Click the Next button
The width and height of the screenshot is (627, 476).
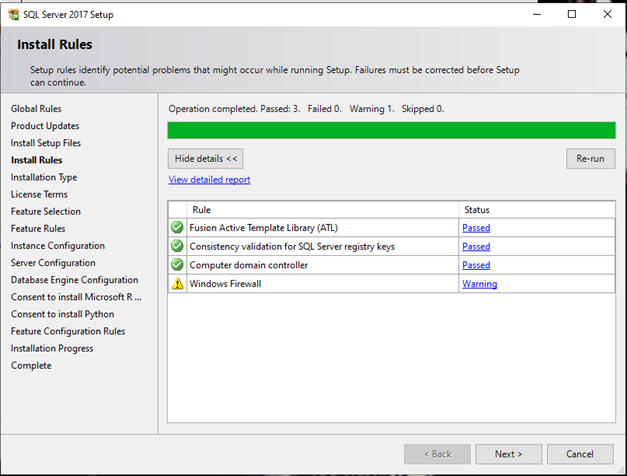coord(508,454)
